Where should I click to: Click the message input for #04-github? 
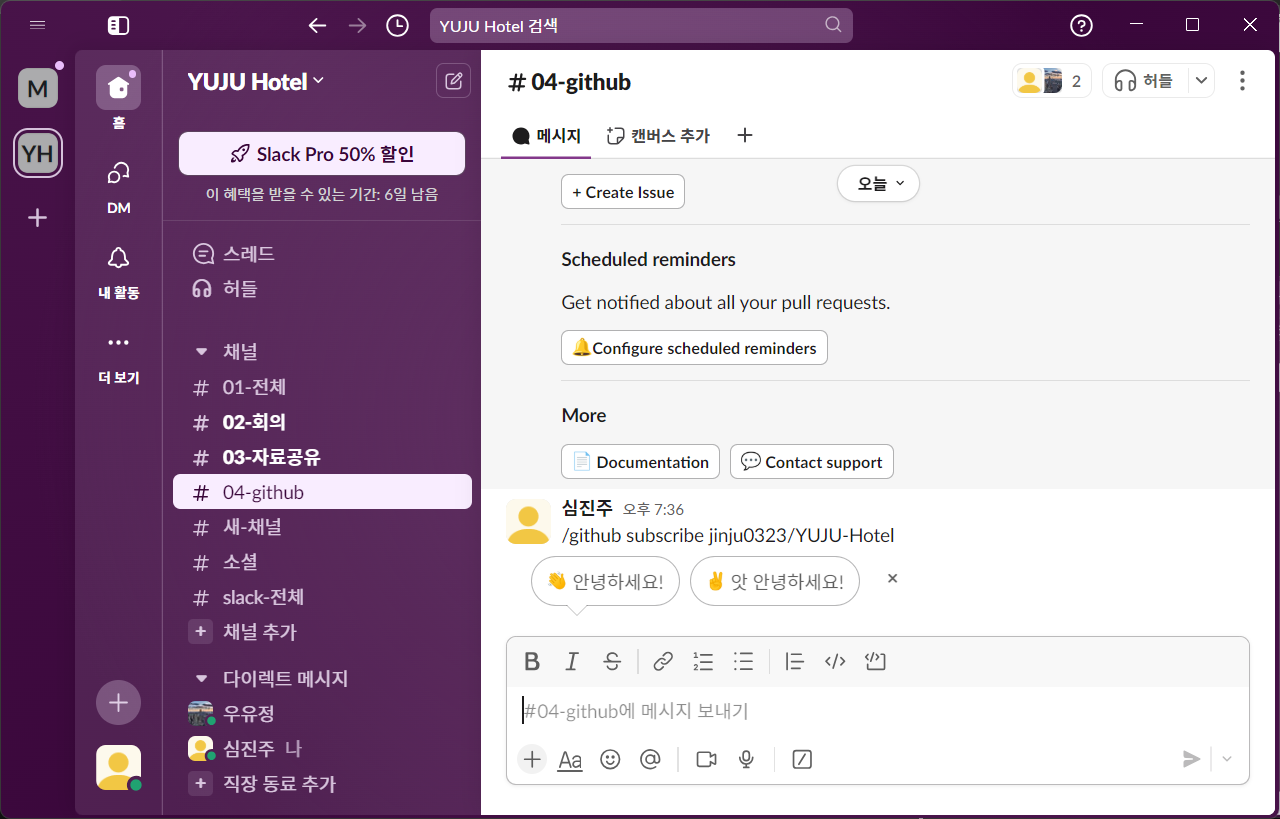(x=878, y=711)
